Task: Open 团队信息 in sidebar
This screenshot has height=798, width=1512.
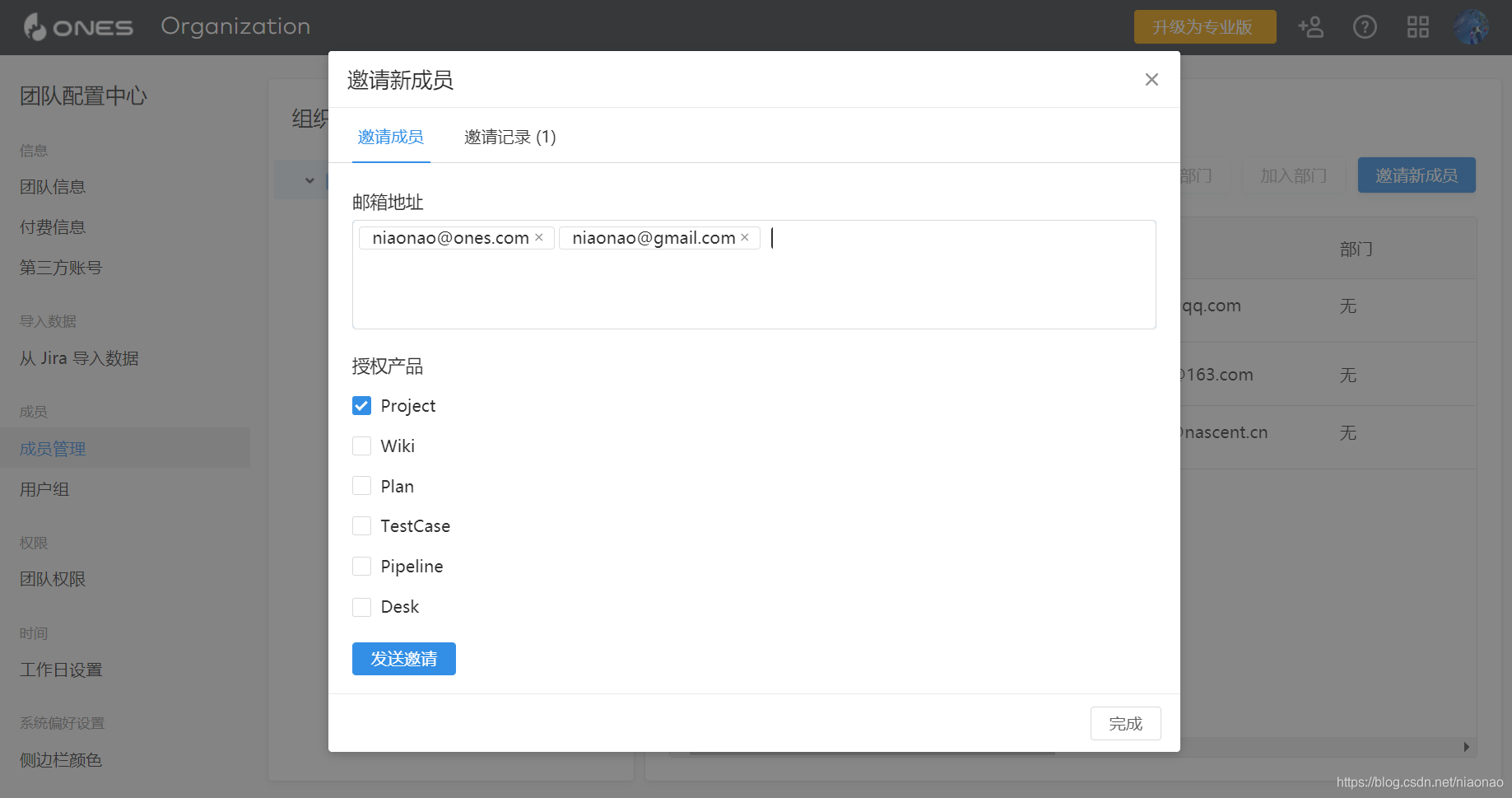Action: coord(53,187)
